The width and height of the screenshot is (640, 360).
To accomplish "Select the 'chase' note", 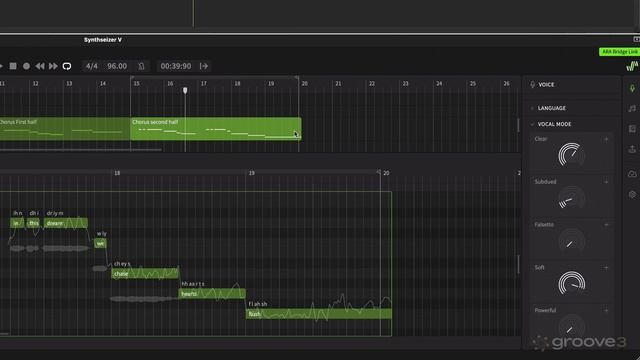I will (x=145, y=273).
